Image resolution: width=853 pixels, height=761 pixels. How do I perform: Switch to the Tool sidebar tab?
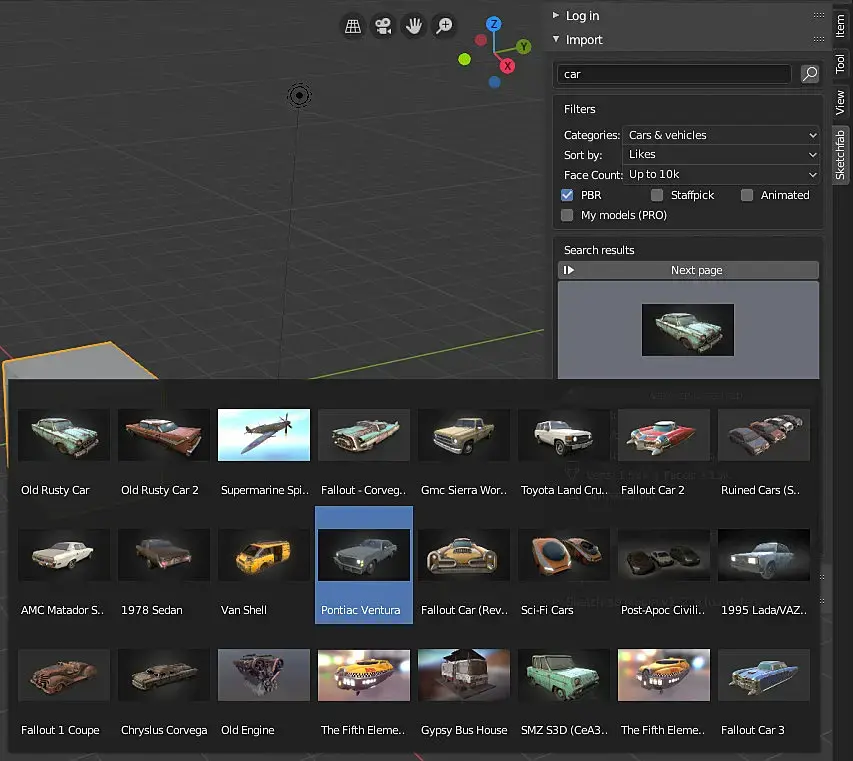click(840, 64)
